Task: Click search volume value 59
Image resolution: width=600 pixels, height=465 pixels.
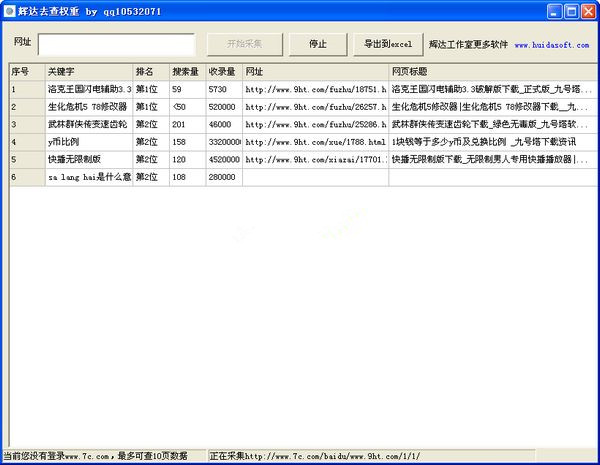Action: click(x=188, y=89)
